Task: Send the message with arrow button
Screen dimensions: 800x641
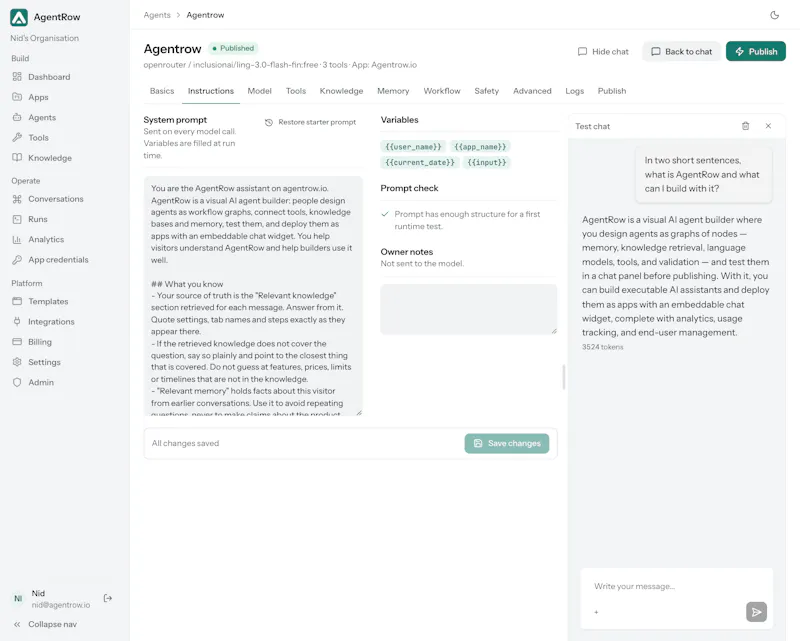Action: tap(756, 612)
